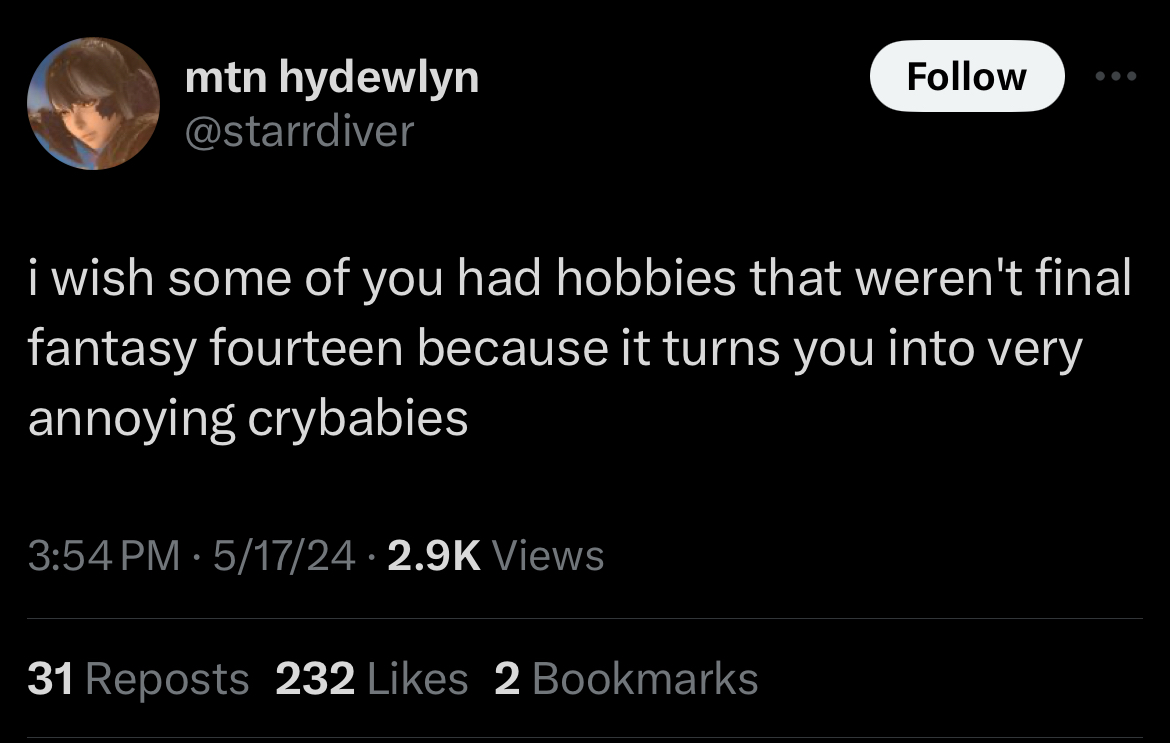
Task: Visit the @starrdiver handle link
Action: point(298,131)
